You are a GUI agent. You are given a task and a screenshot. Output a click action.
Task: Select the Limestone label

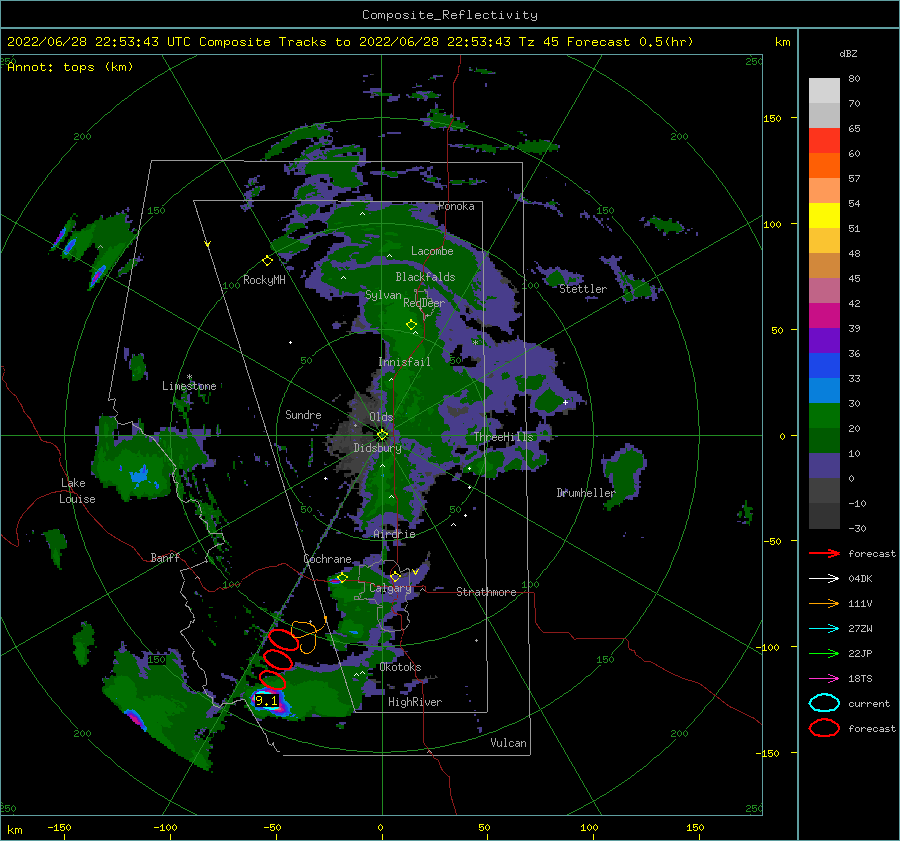[189, 386]
